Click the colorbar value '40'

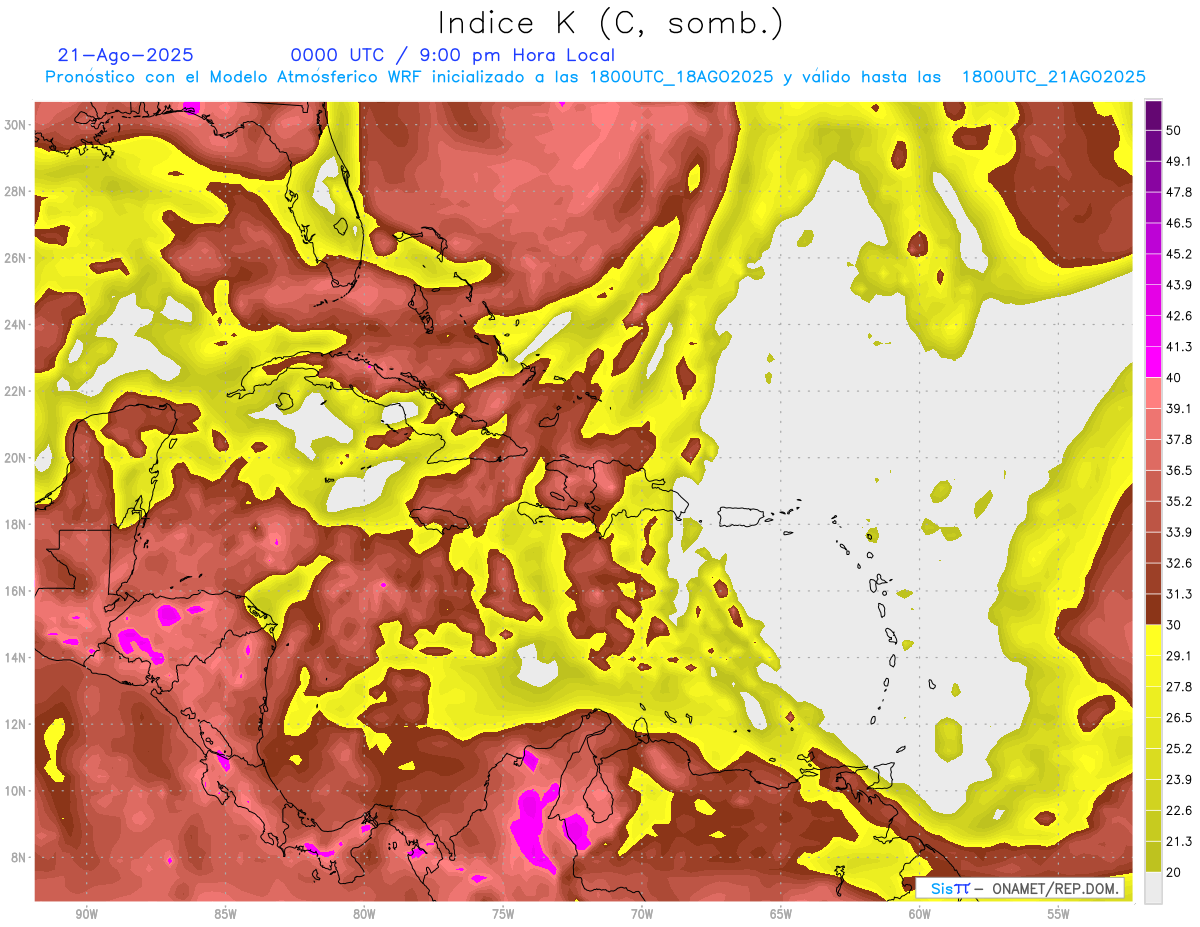coord(1175,378)
